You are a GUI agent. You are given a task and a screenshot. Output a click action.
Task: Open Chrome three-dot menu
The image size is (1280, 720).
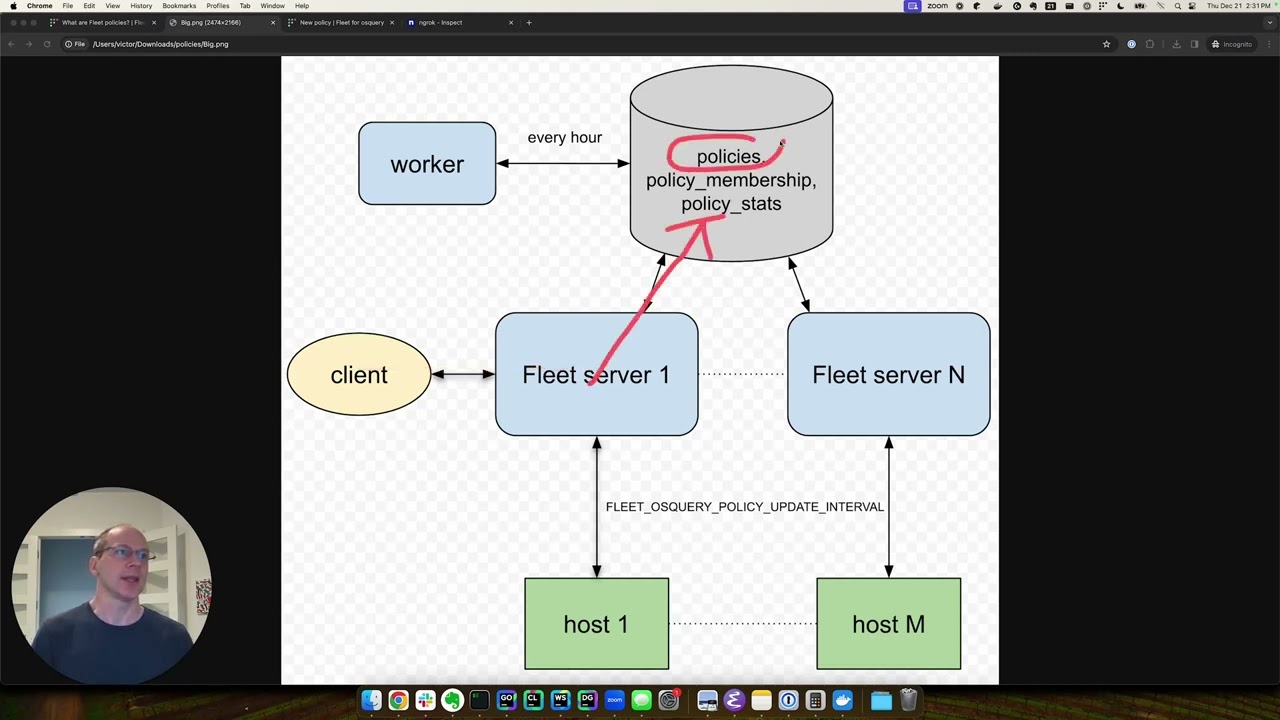(x=1269, y=44)
